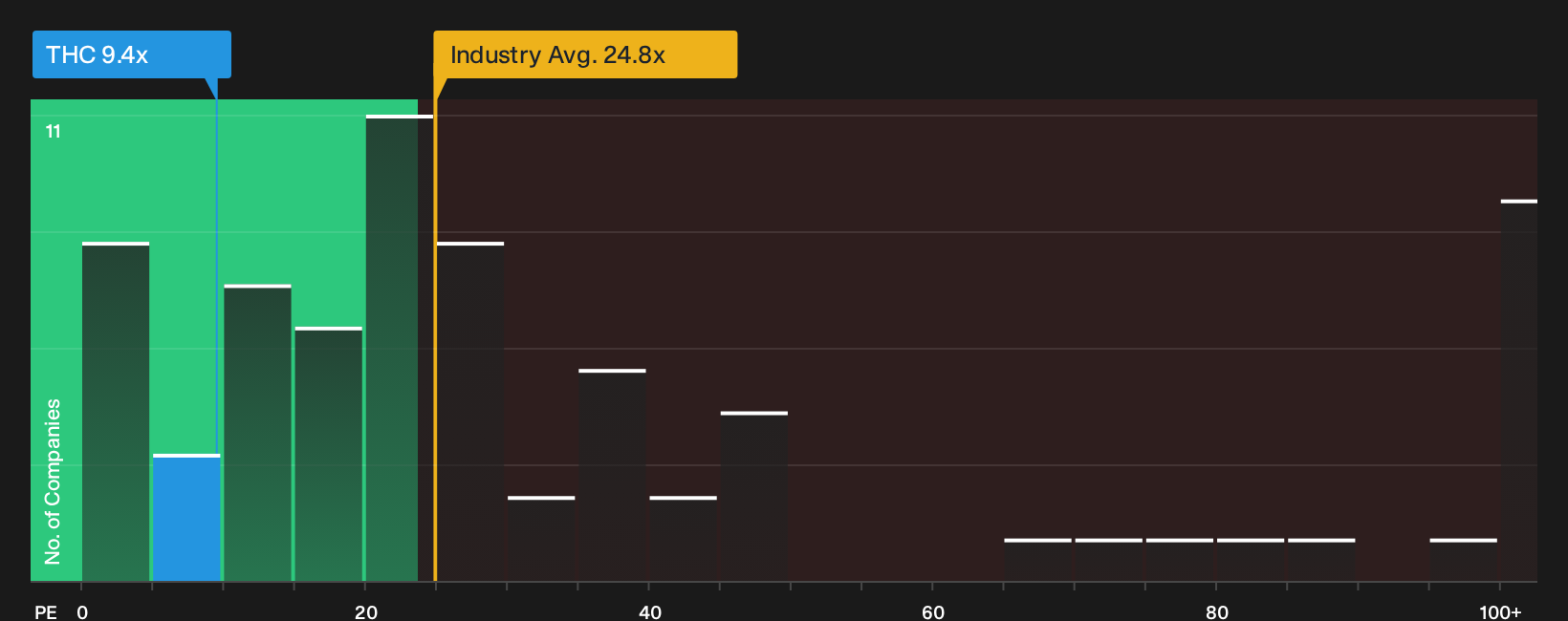Click the yellow Industry Avg. 24.8x label

click(x=585, y=54)
